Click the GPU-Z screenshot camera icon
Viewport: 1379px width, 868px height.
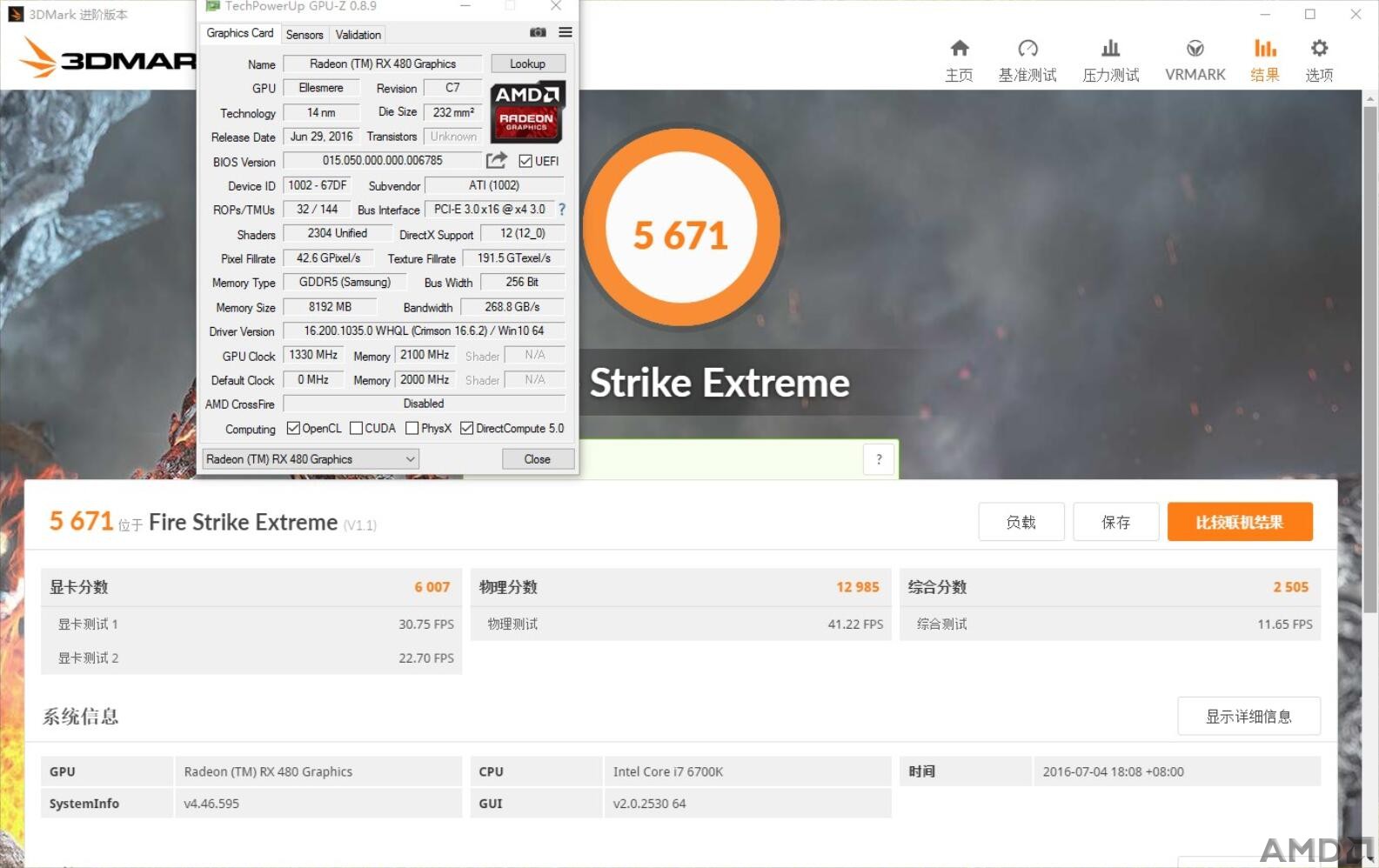pos(538,32)
